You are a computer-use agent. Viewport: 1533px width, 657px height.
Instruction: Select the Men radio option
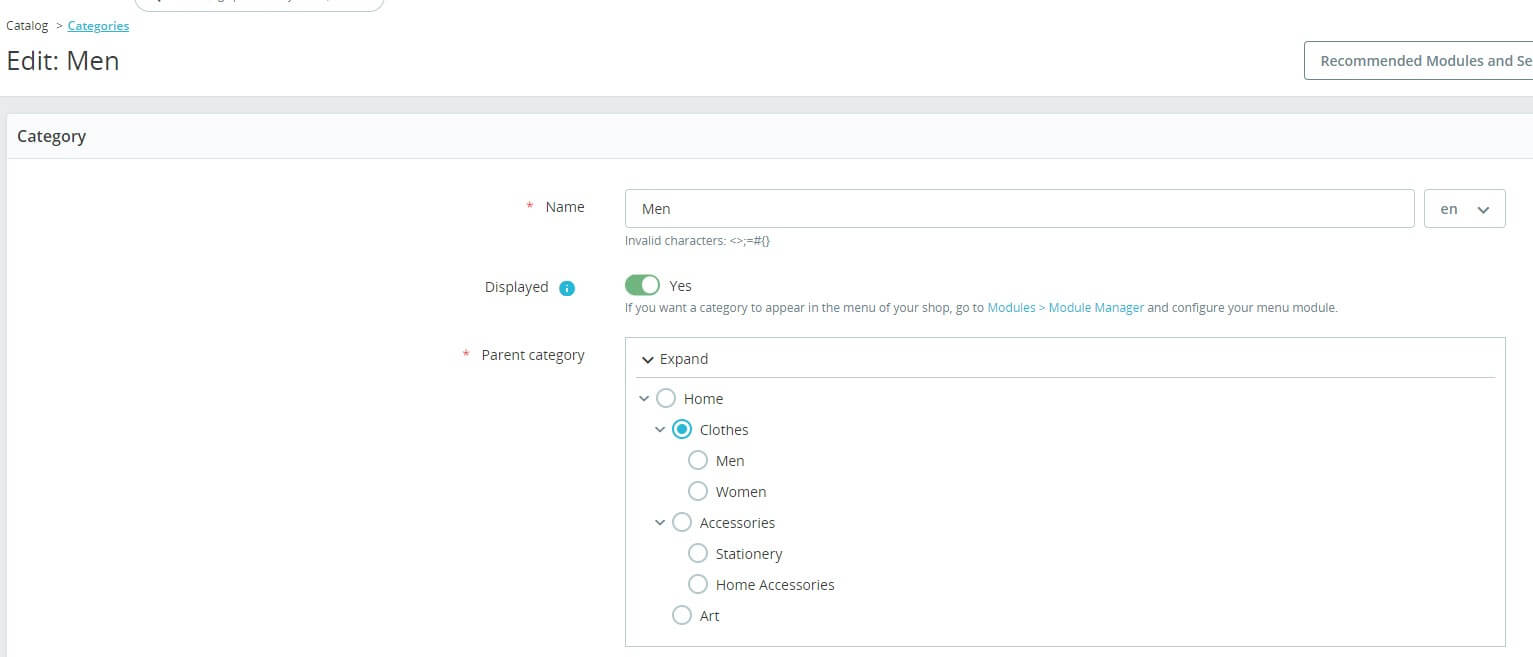point(698,460)
